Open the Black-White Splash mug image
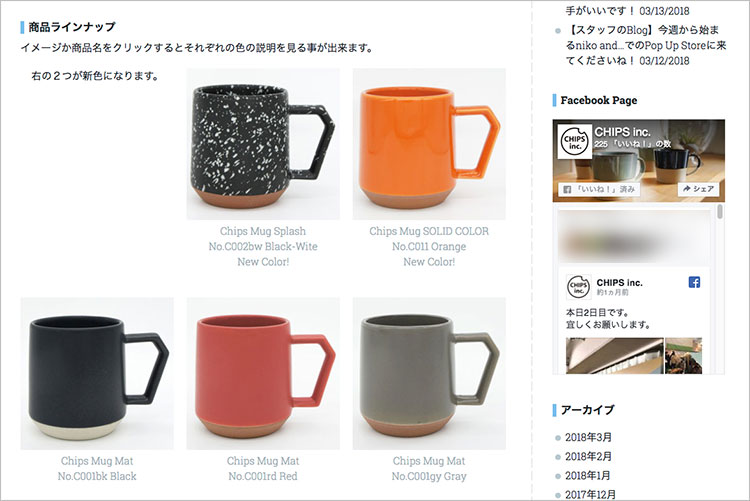 [263, 144]
